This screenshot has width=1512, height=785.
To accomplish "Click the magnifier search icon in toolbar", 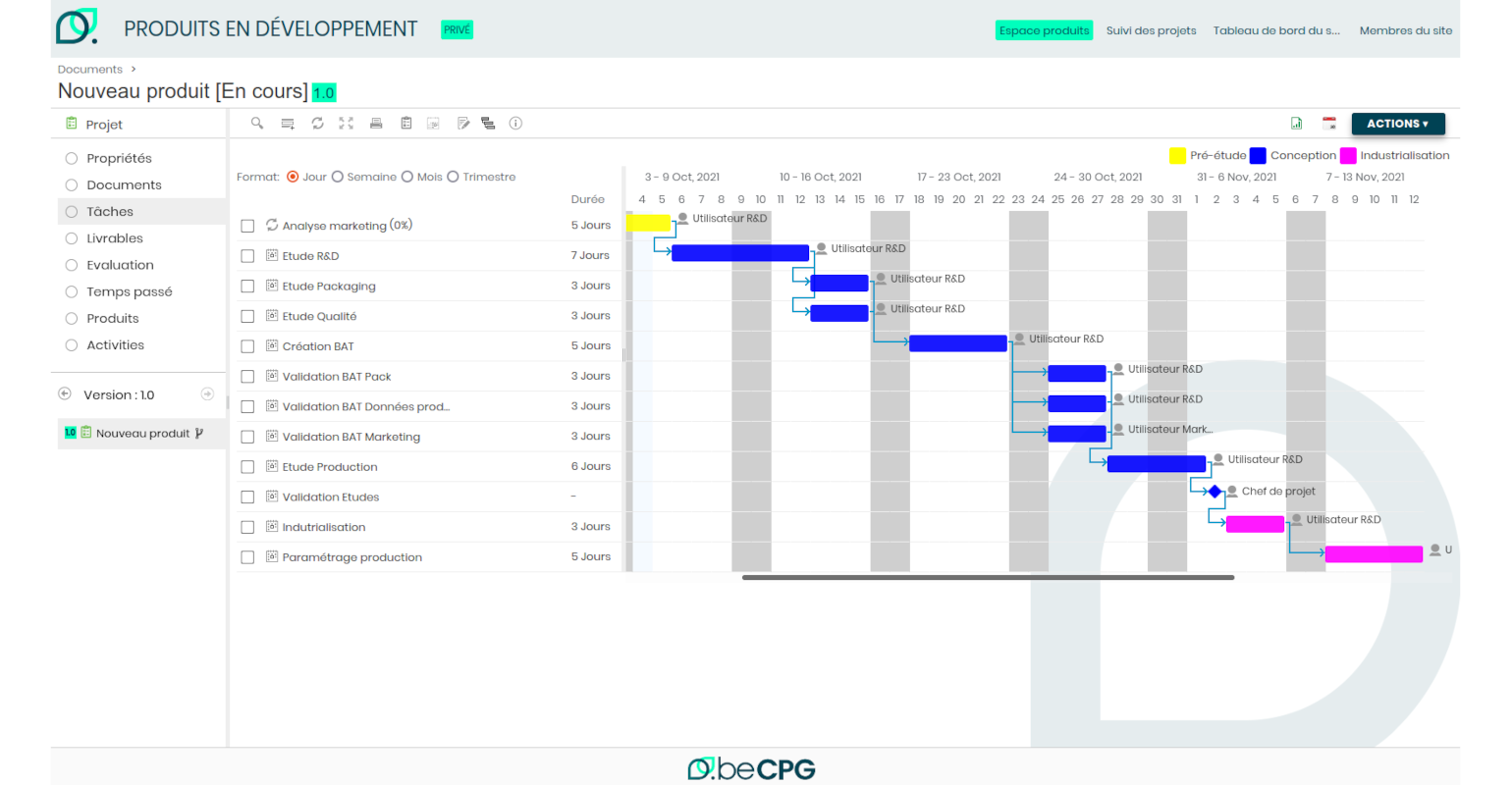I will coord(257,124).
